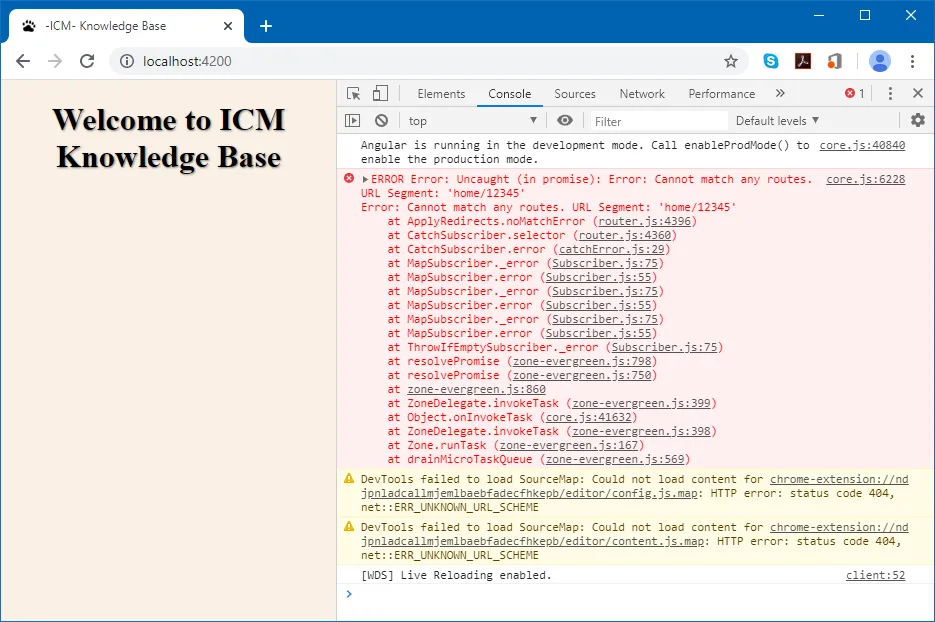Viewport: 935px width, 622px height.
Task: Bookmark this page with star icon
Action: click(731, 61)
